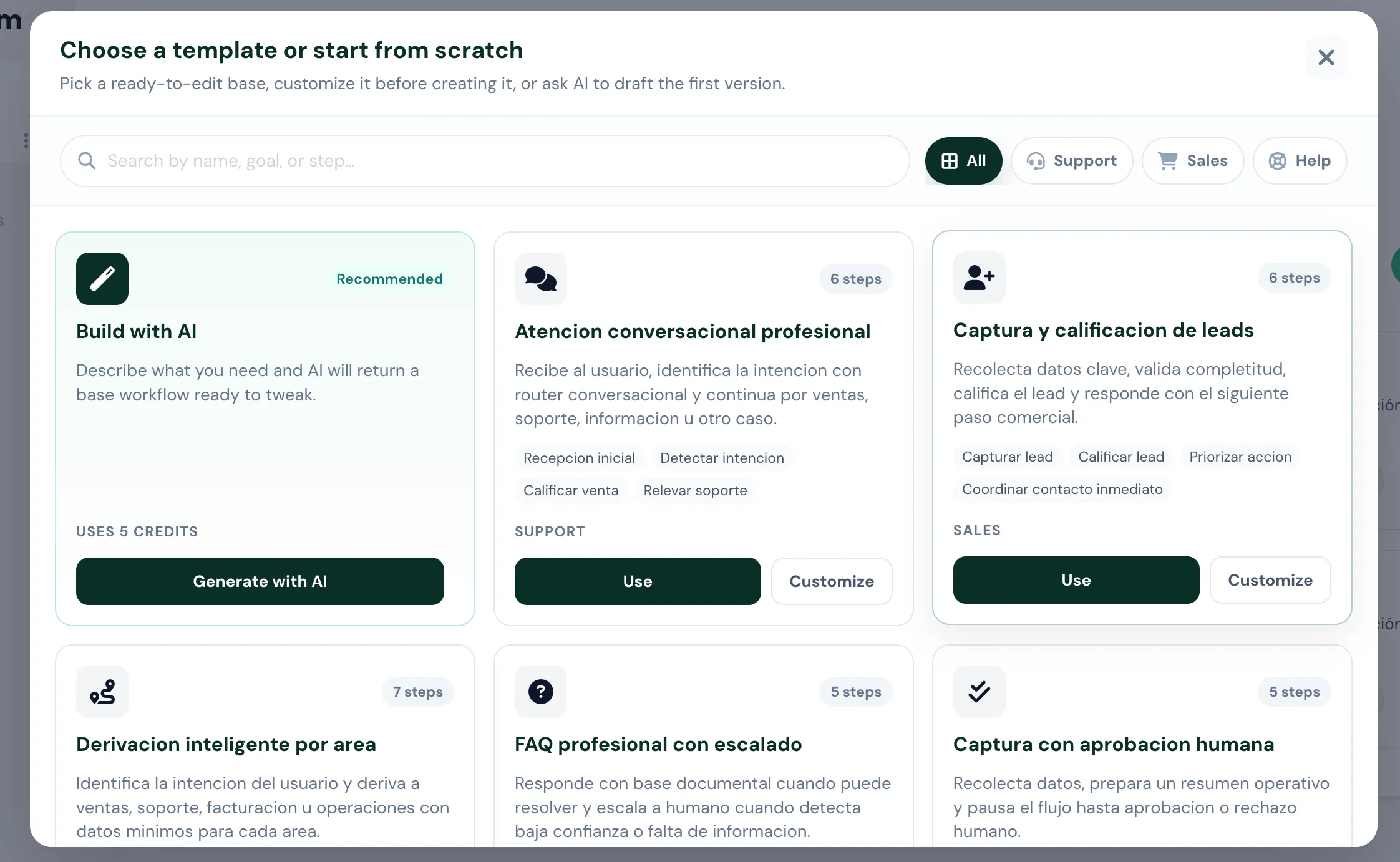Customize the Atencion conversacional profesional template
This screenshot has width=1400, height=862.
[832, 581]
